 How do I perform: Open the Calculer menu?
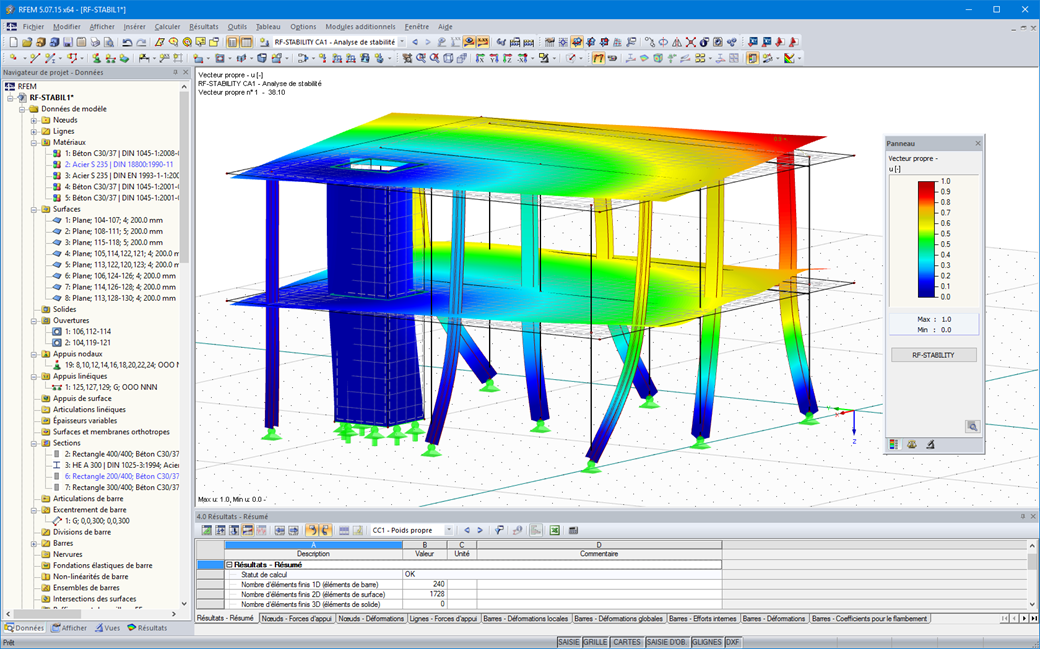tap(167, 27)
